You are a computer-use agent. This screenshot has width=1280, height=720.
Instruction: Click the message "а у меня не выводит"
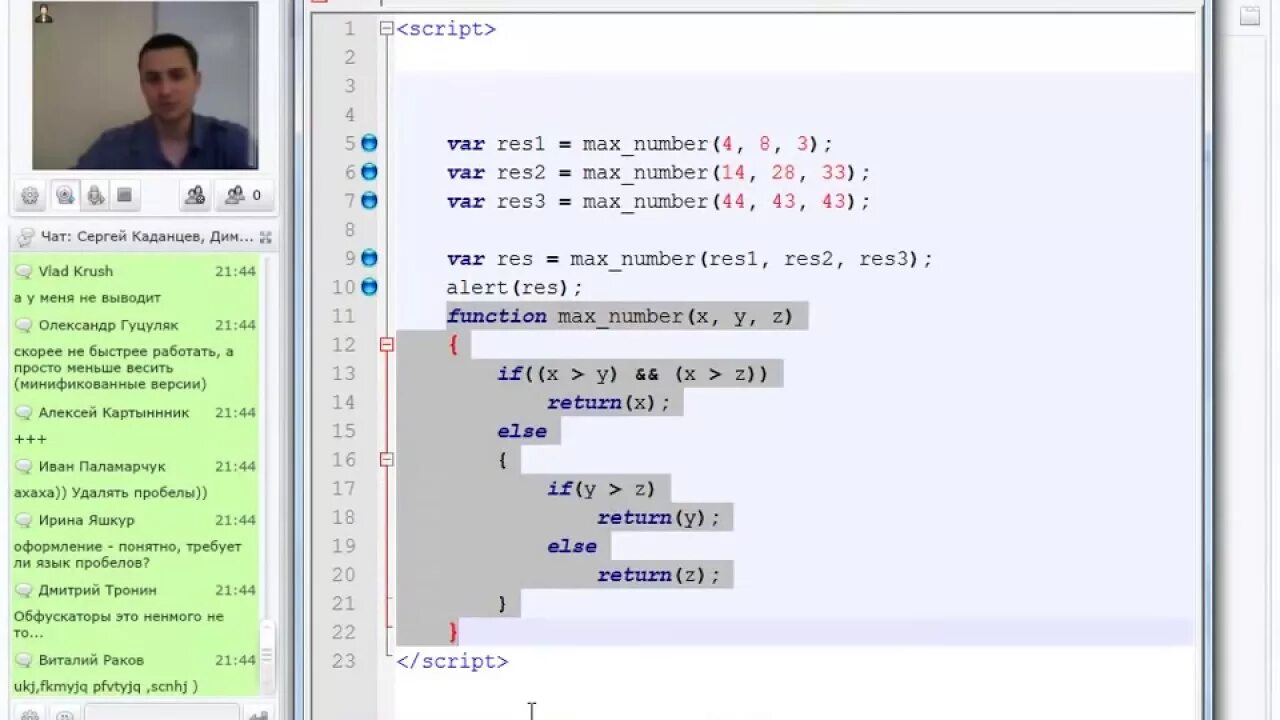click(x=87, y=298)
